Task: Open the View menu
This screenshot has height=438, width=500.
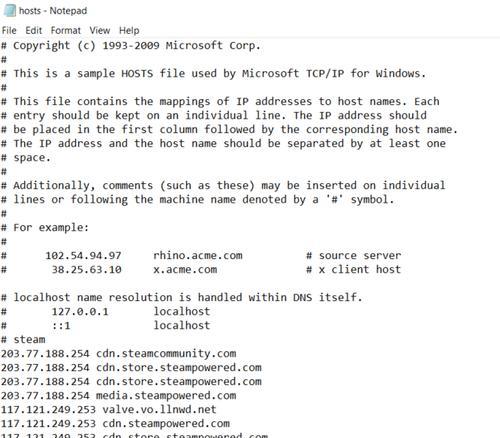Action: pyautogui.click(x=100, y=30)
